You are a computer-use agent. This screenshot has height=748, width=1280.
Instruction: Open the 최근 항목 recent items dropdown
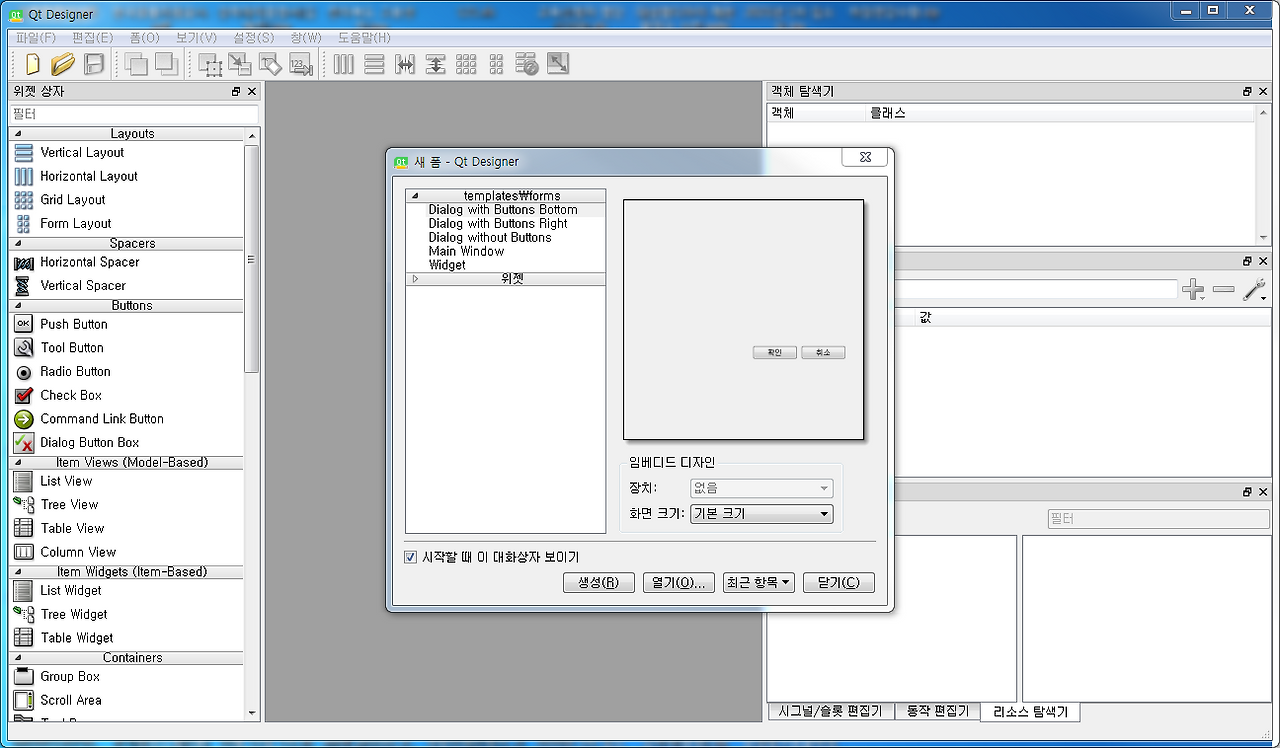click(x=758, y=582)
